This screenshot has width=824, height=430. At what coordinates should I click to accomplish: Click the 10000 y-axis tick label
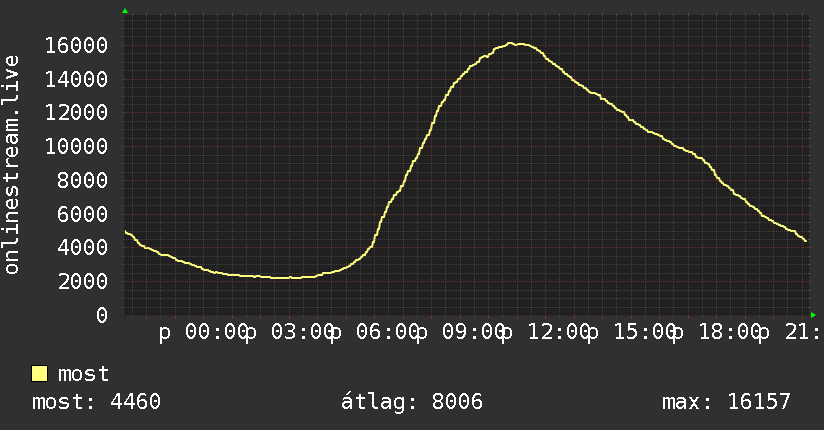click(x=76, y=146)
